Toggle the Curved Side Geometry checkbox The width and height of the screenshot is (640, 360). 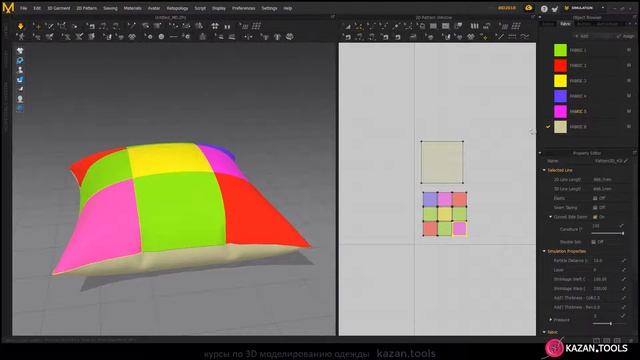click(595, 217)
